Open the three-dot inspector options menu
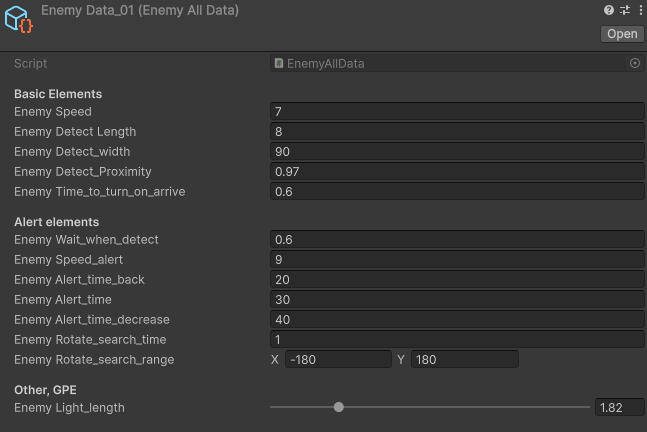This screenshot has height=432, width=647. (640, 10)
